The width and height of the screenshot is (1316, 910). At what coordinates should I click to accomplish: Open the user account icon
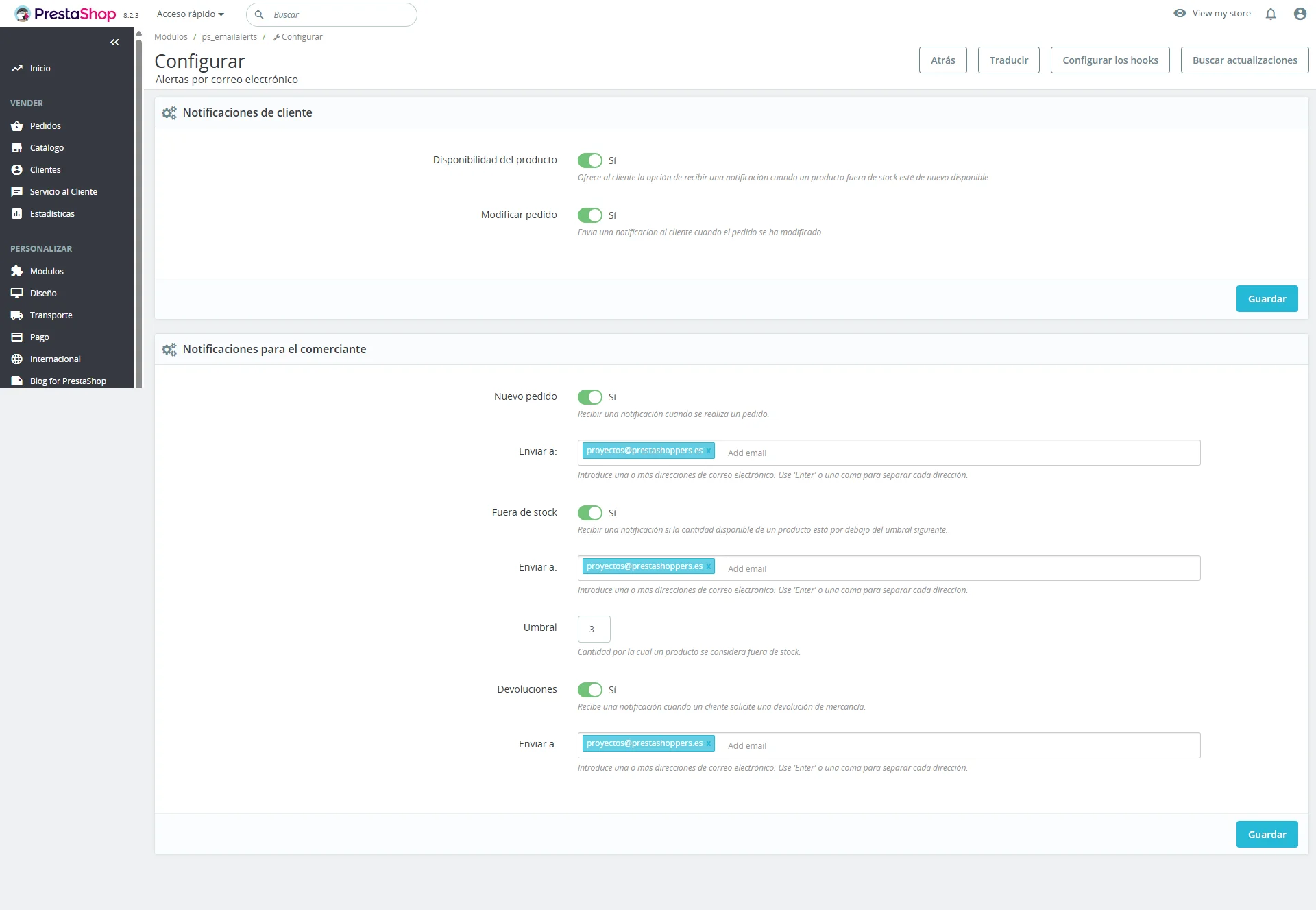[x=1300, y=14]
